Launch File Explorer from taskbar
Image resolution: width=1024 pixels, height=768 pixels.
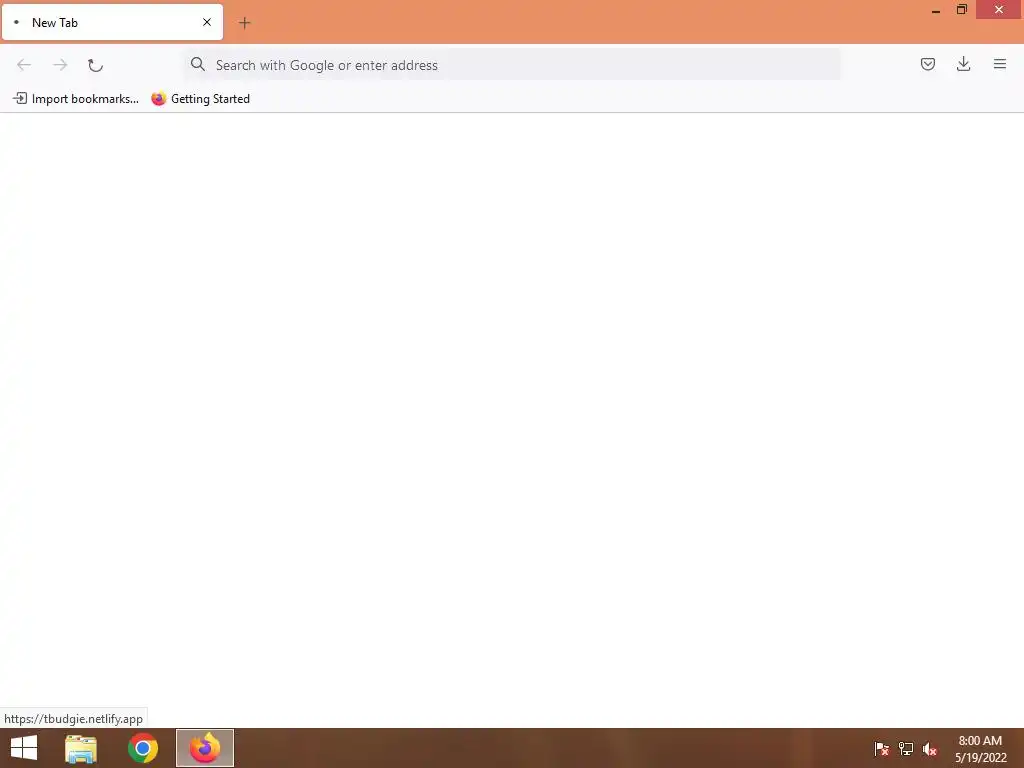[x=81, y=748]
